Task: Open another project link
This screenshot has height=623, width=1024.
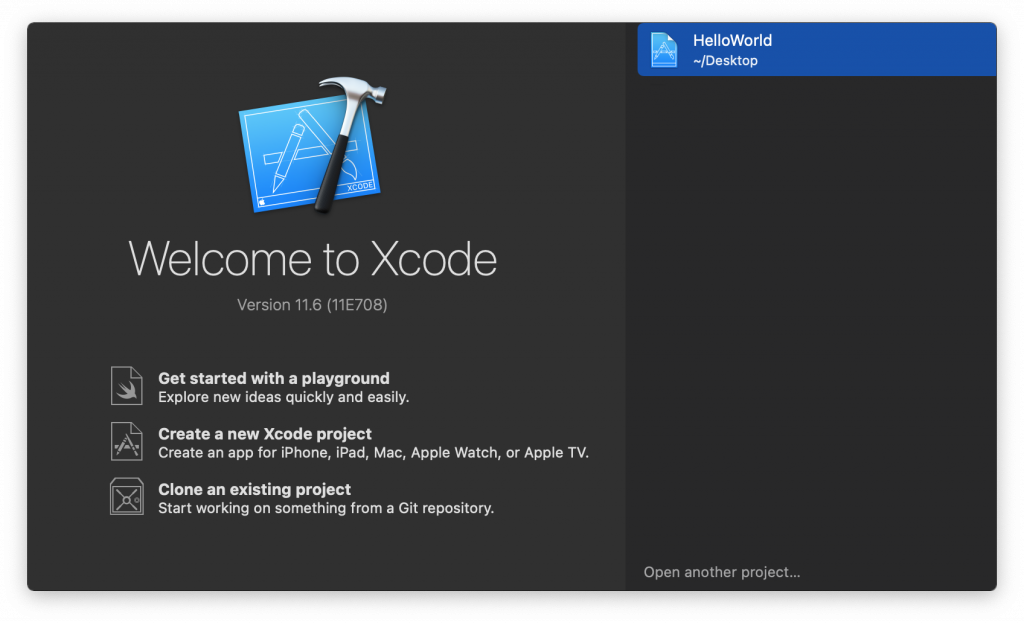Action: (722, 572)
